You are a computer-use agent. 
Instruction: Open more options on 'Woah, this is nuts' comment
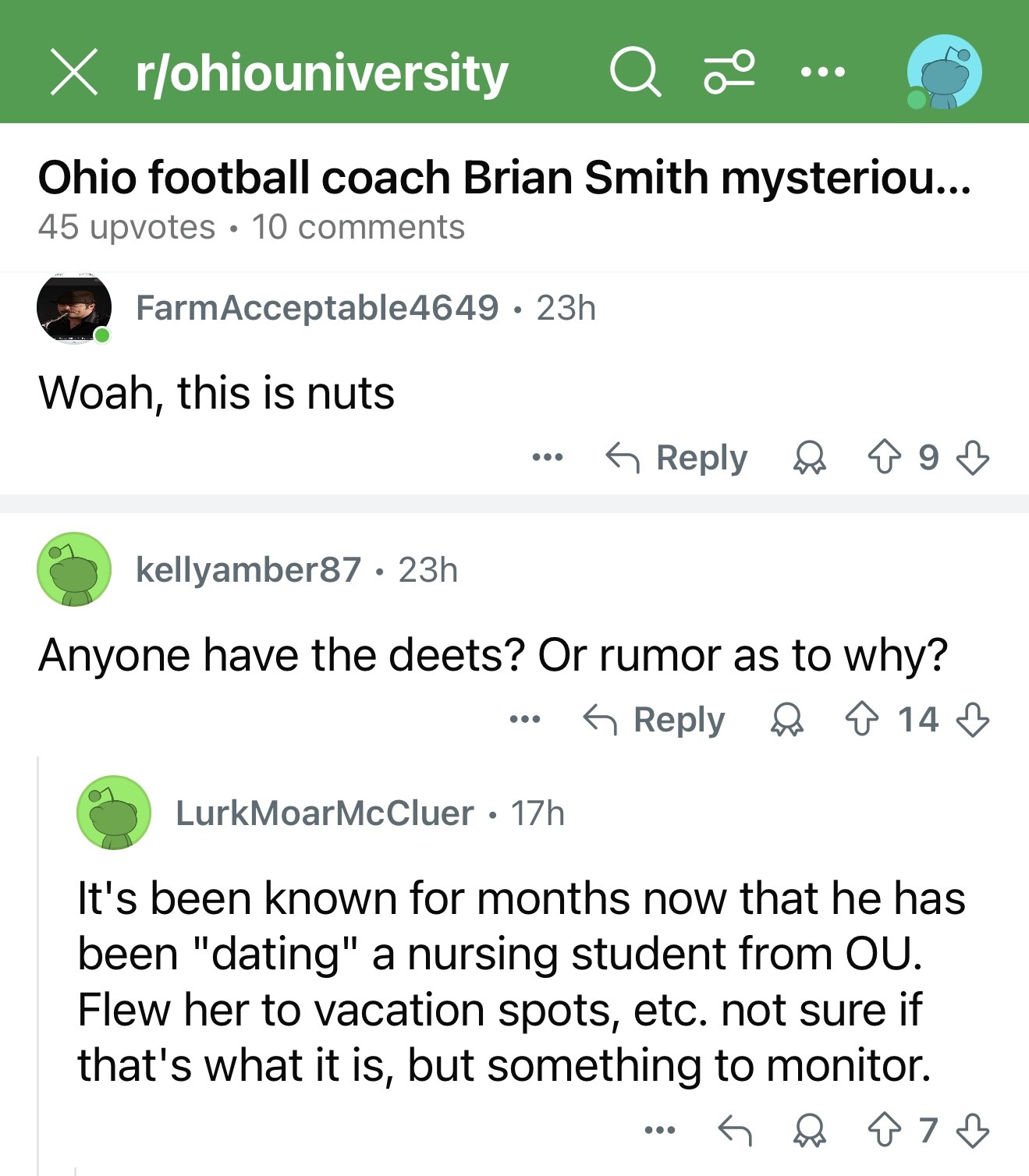[x=548, y=457]
